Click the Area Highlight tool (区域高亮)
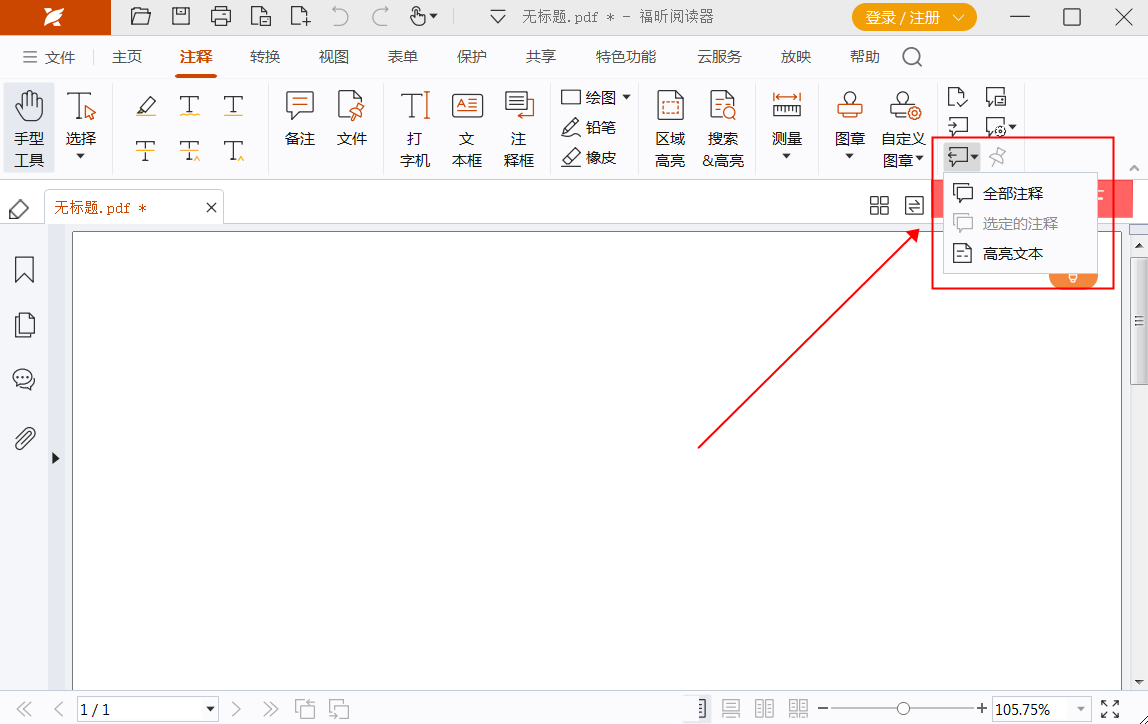 [x=670, y=127]
